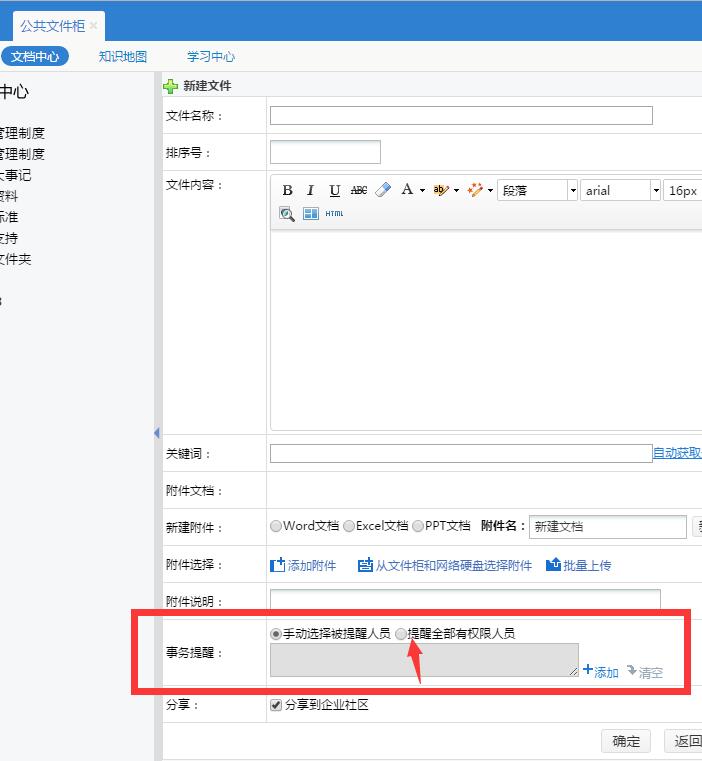Apply italic formatting to text
This screenshot has width=702, height=761.
(310, 190)
